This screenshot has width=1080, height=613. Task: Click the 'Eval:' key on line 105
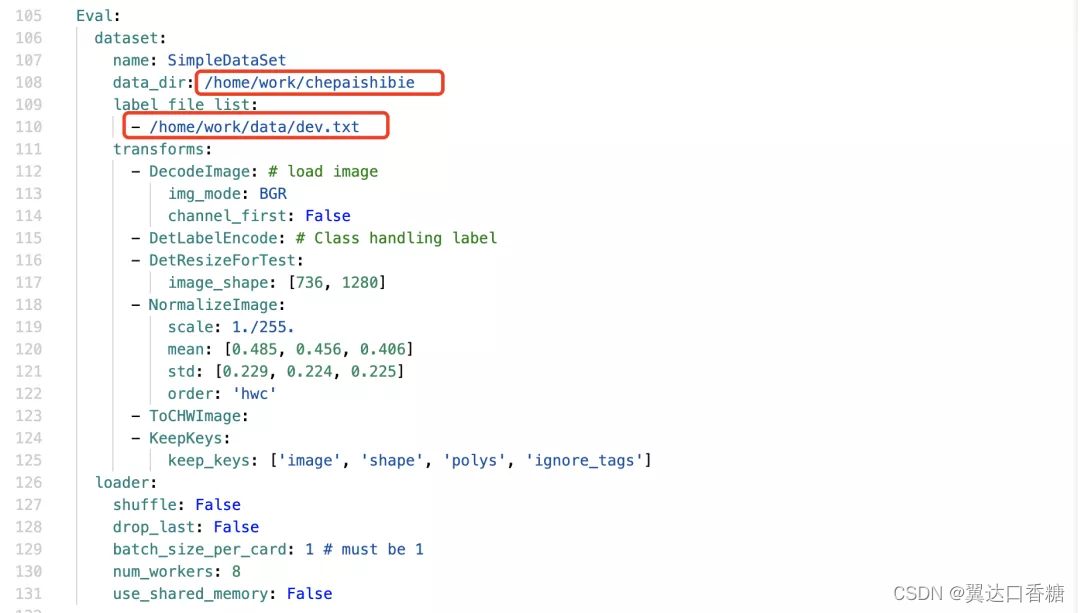(98, 16)
